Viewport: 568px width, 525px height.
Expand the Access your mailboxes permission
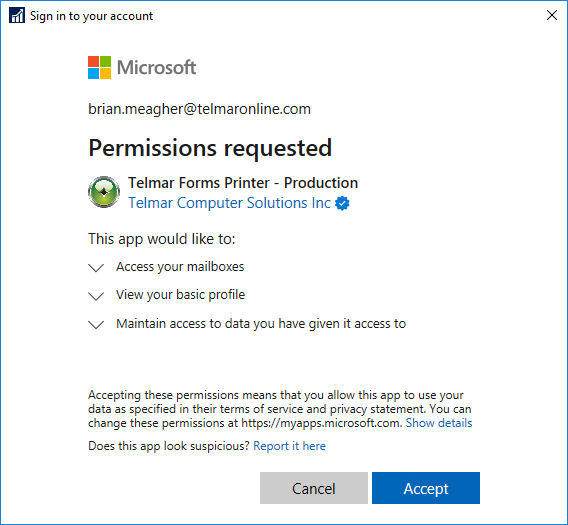[x=96, y=268]
